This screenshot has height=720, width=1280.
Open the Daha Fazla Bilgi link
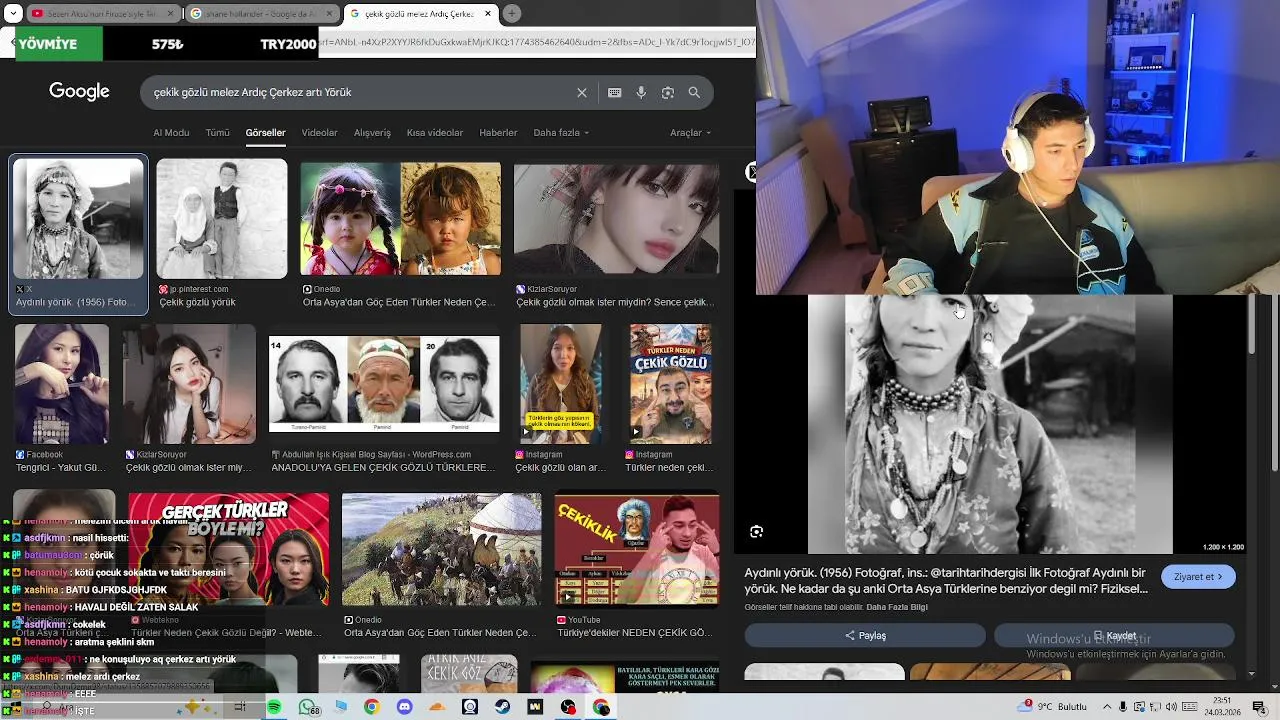[x=897, y=607]
